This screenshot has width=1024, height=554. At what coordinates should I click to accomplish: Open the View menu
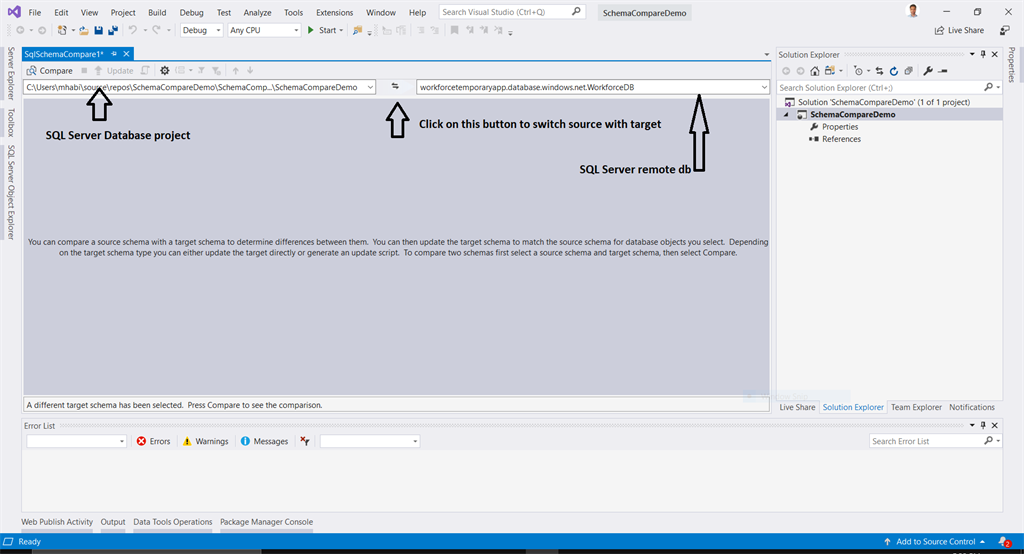coord(89,12)
